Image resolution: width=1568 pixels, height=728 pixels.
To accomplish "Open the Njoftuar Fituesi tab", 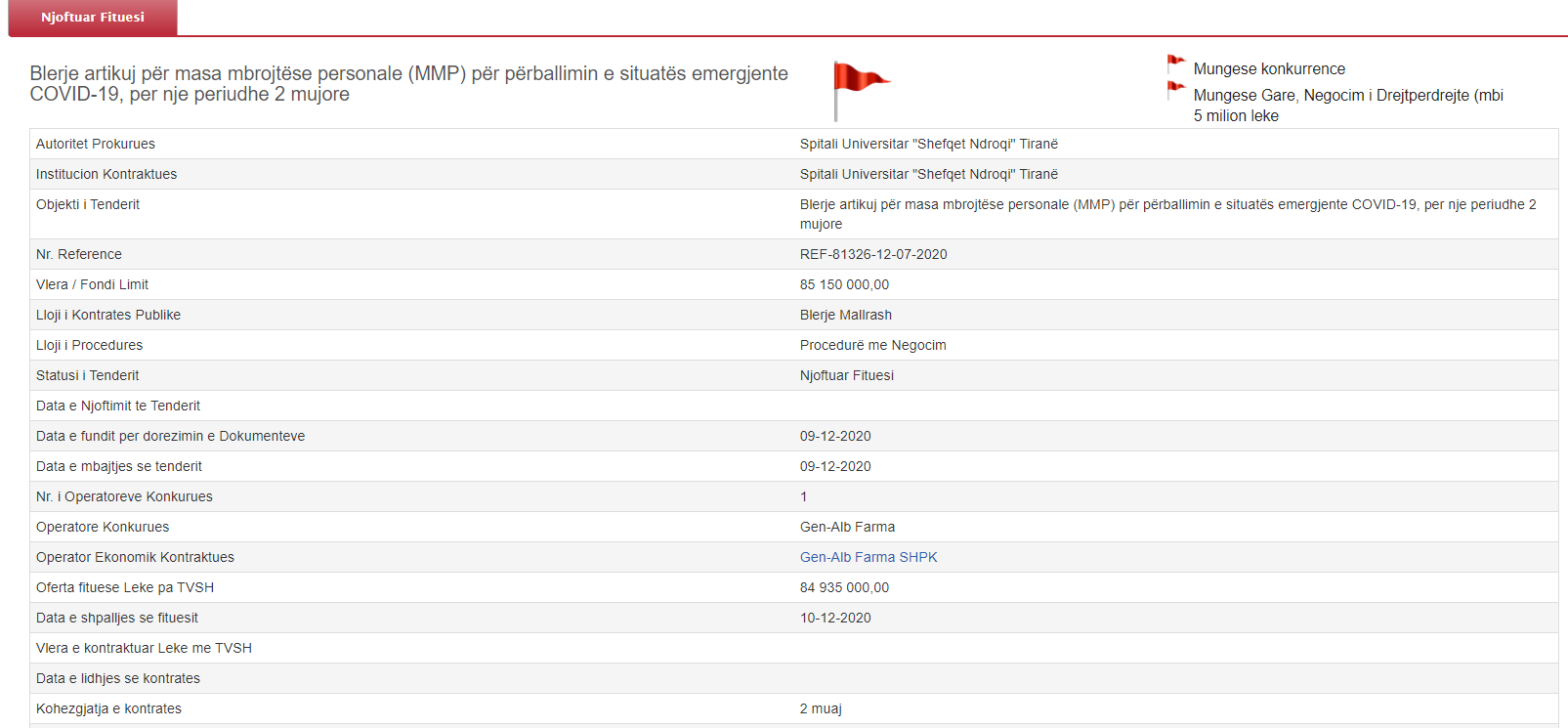I will 93,18.
